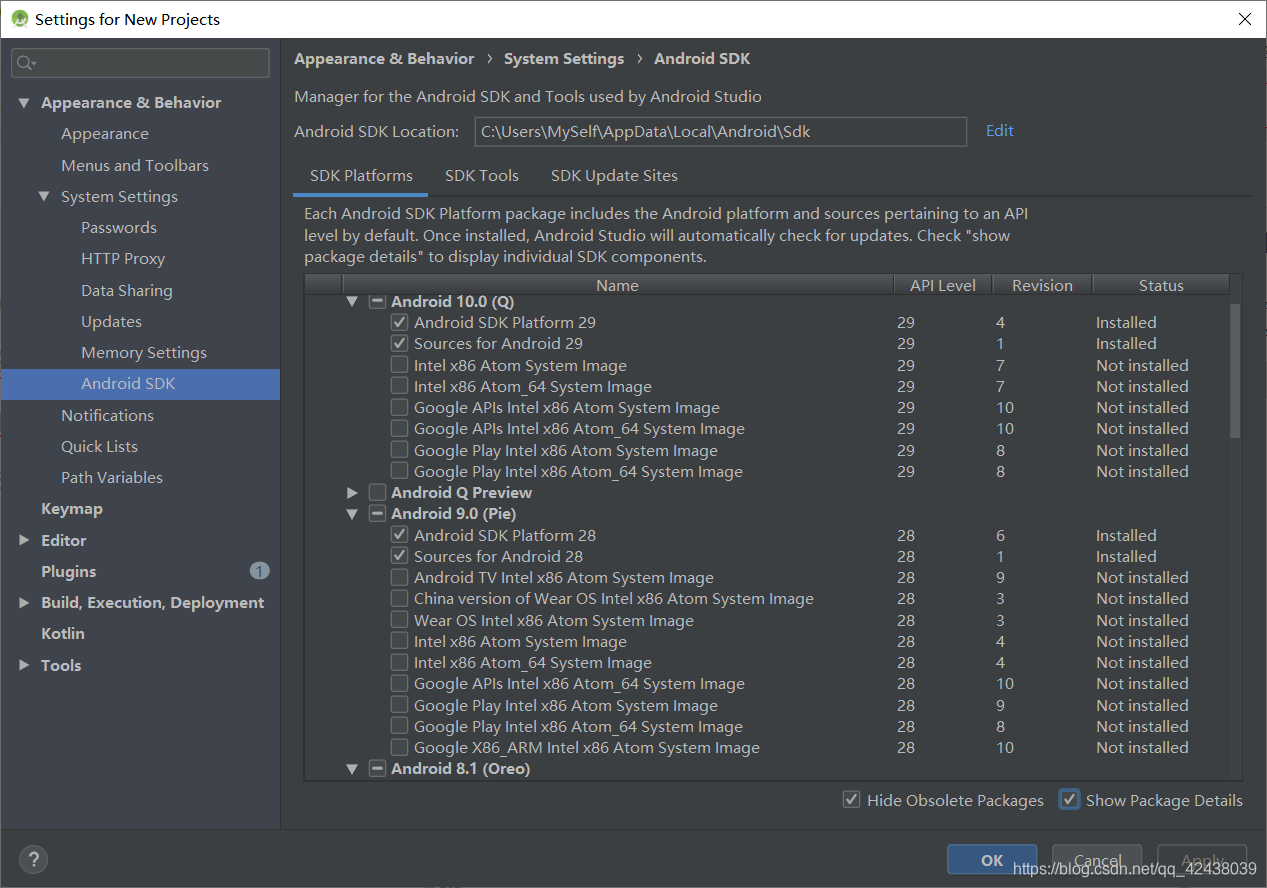Open the Passwords settings page
This screenshot has width=1267, height=888.
[x=119, y=227]
